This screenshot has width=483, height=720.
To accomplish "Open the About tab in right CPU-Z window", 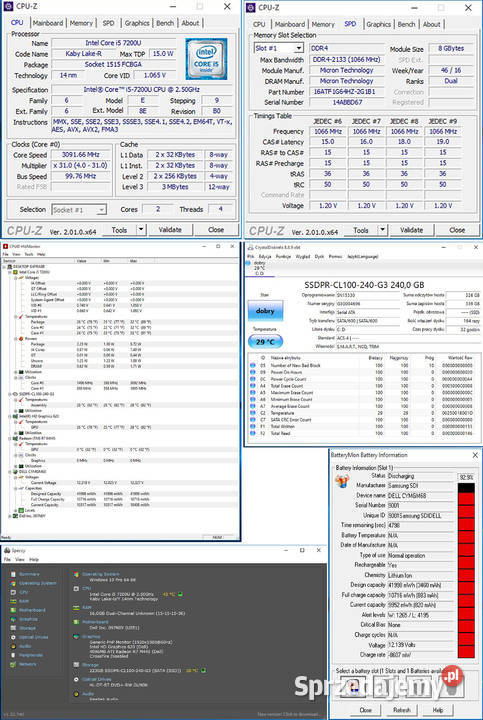I will [x=432, y=24].
